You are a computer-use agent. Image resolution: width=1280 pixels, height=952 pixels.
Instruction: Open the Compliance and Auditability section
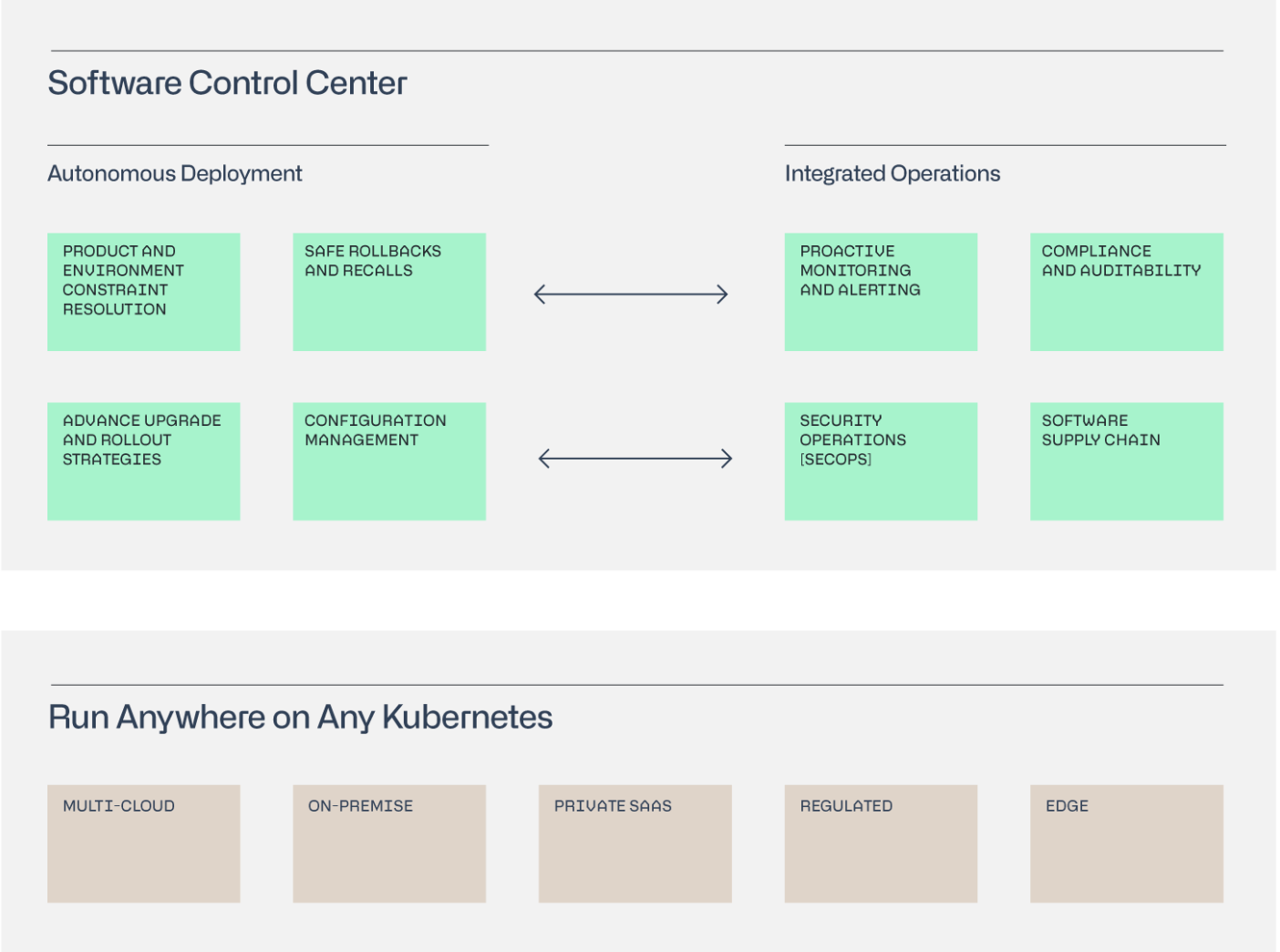(x=1126, y=291)
